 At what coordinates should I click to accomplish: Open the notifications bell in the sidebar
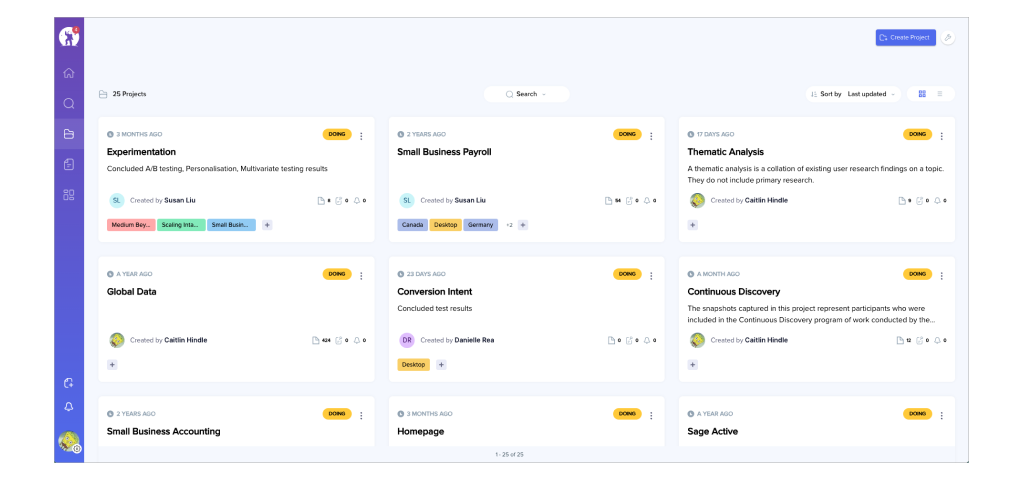point(69,407)
